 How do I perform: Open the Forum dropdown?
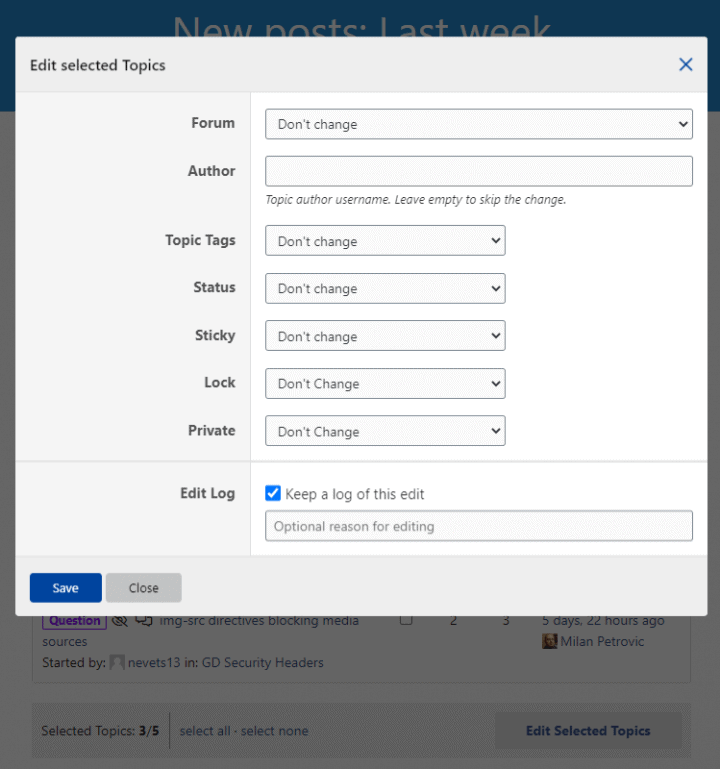479,124
